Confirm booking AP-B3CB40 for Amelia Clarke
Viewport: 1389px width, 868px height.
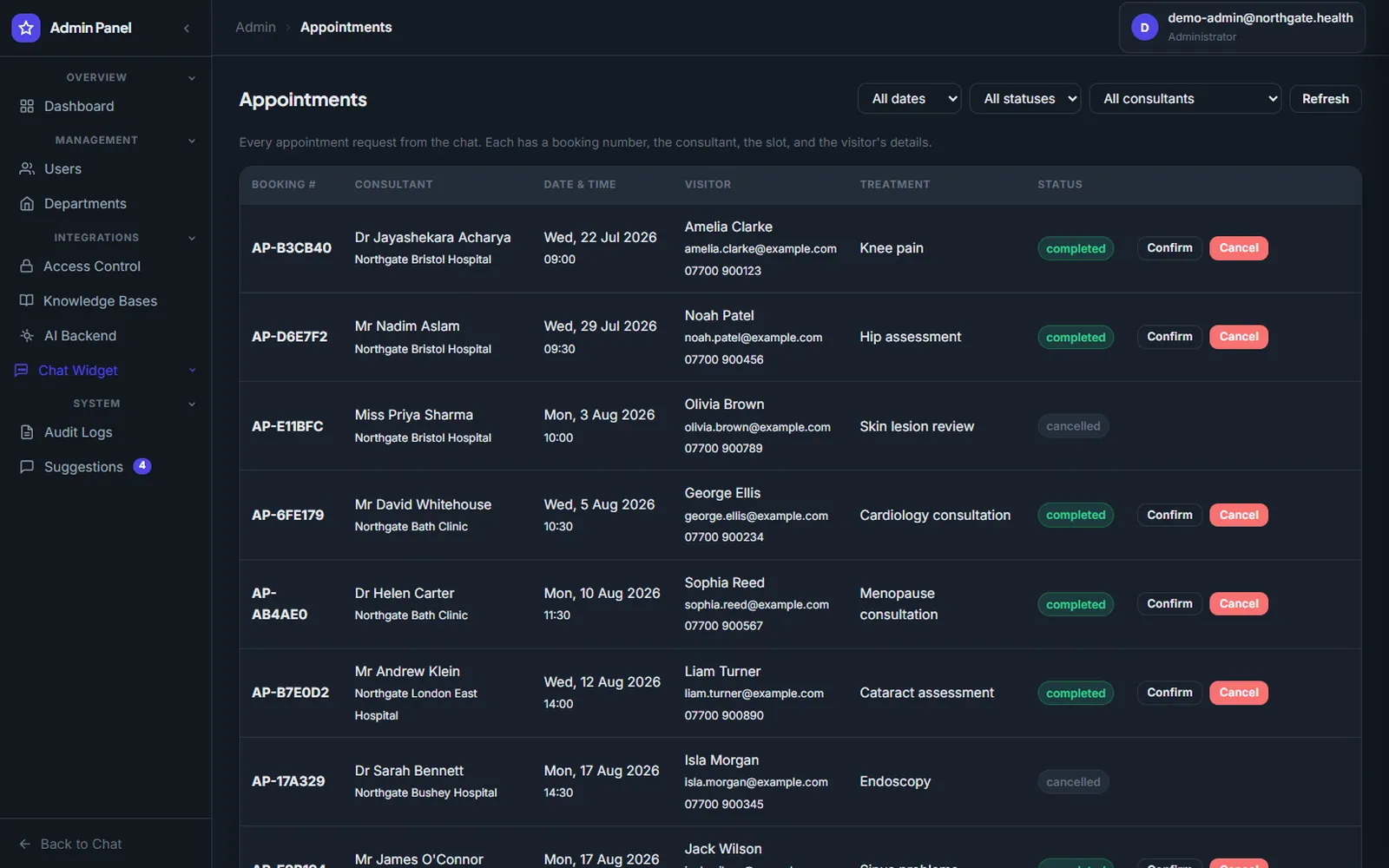(1169, 248)
